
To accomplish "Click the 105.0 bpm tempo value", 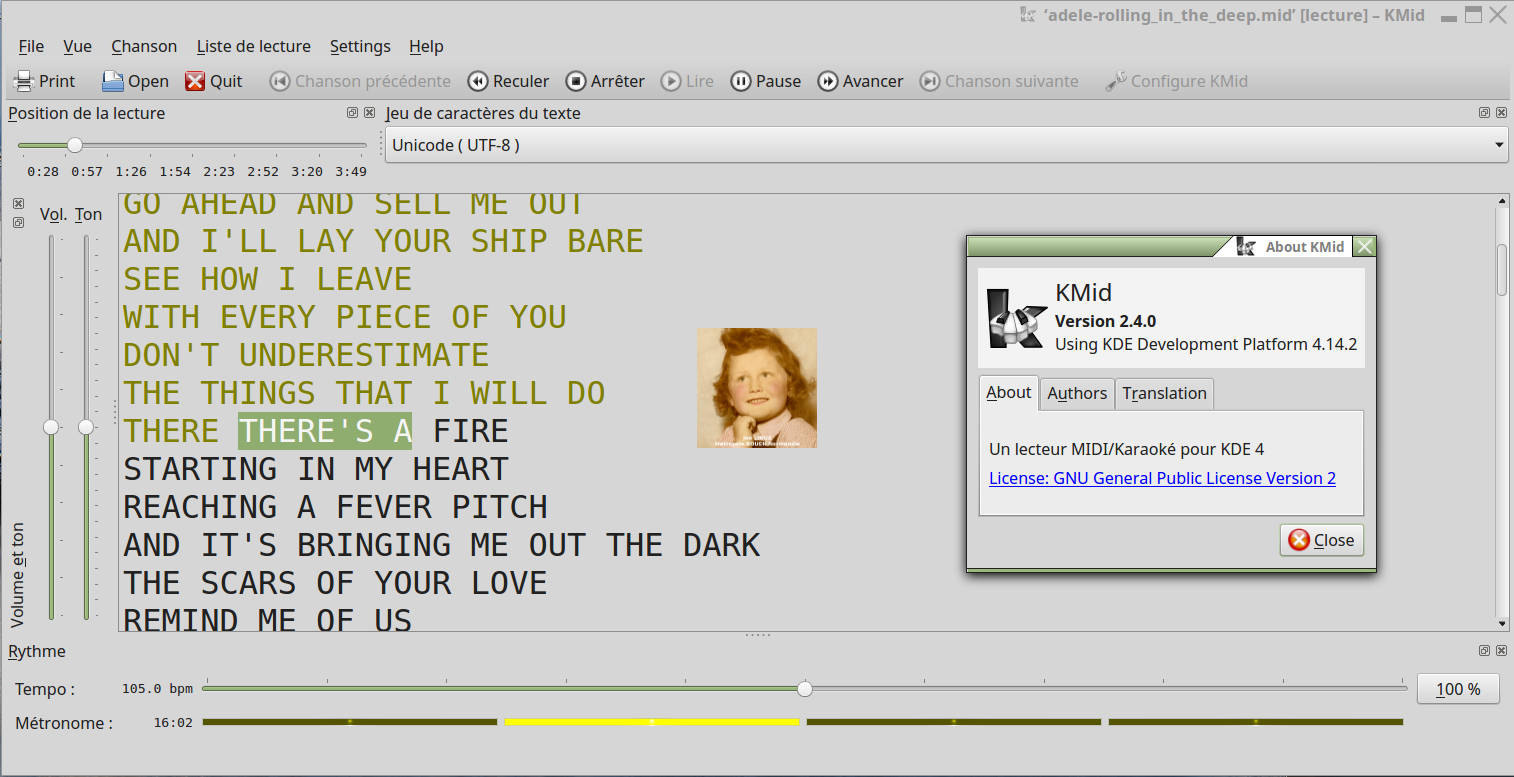I will (157, 689).
